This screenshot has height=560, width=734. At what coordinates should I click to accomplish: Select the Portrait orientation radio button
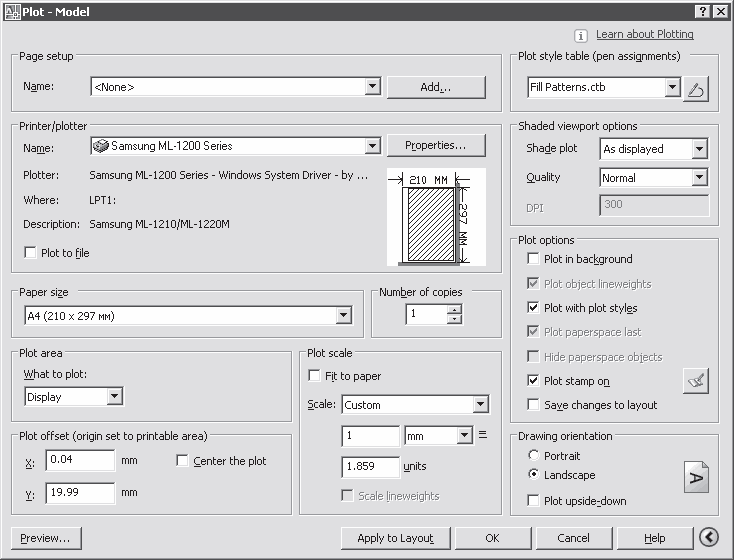533,456
